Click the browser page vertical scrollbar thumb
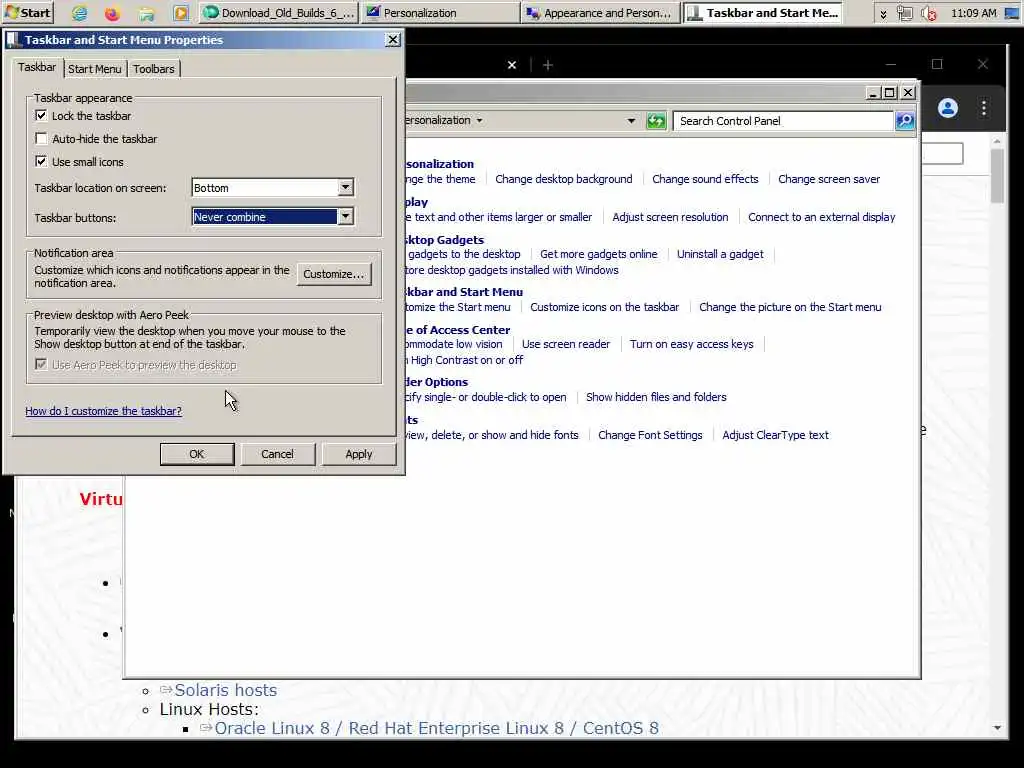 pos(997,176)
